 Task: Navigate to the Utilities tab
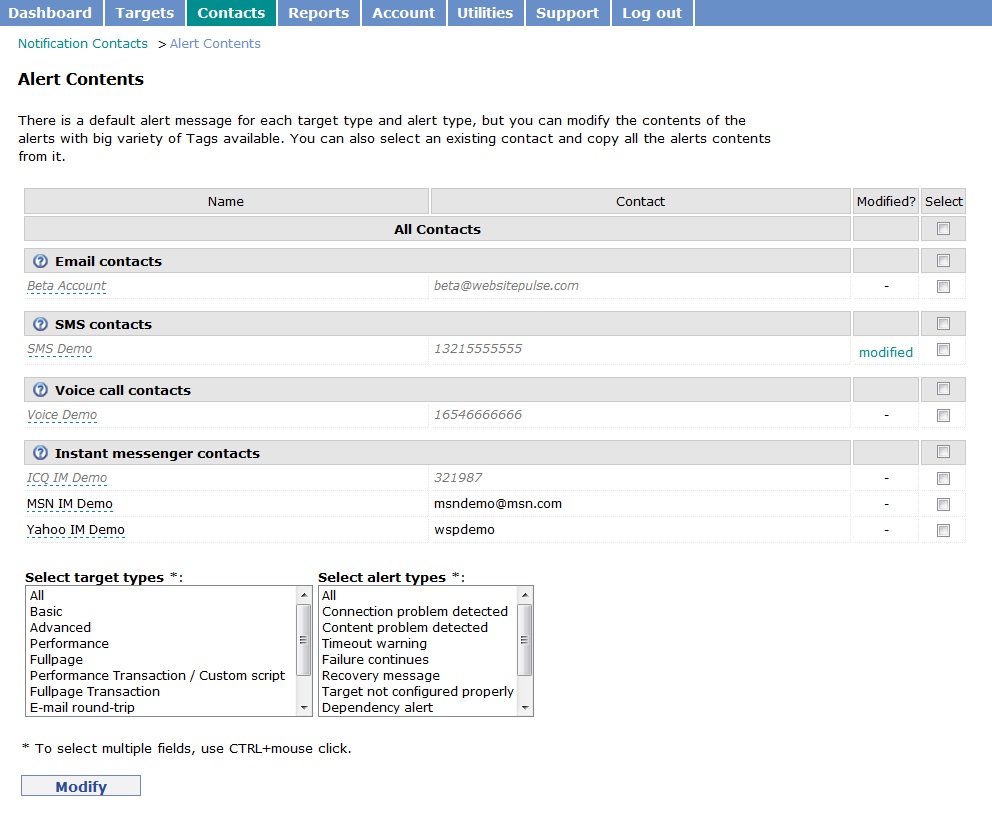[485, 13]
